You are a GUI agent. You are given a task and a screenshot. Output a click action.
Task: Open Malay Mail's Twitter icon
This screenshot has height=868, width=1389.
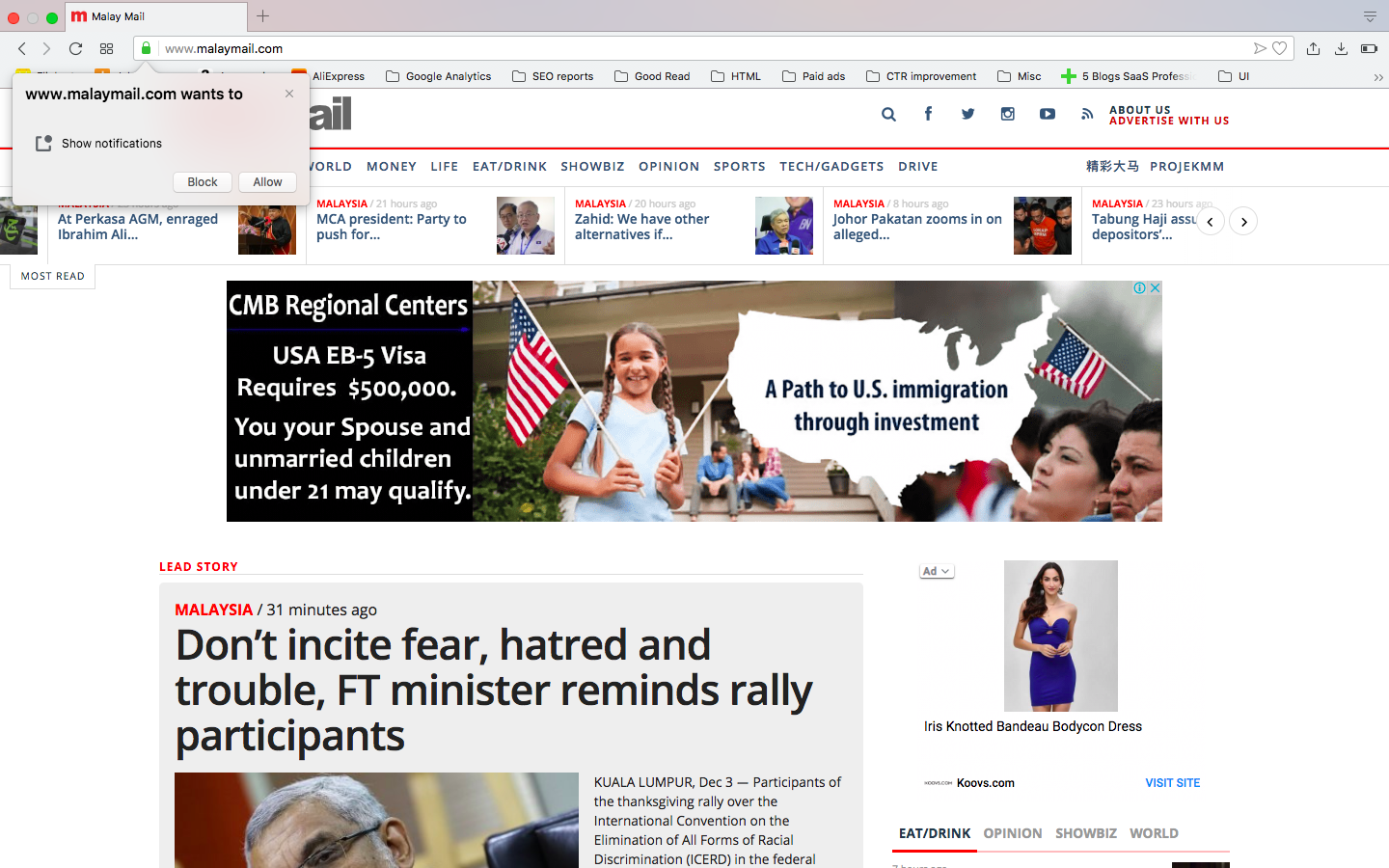click(967, 114)
